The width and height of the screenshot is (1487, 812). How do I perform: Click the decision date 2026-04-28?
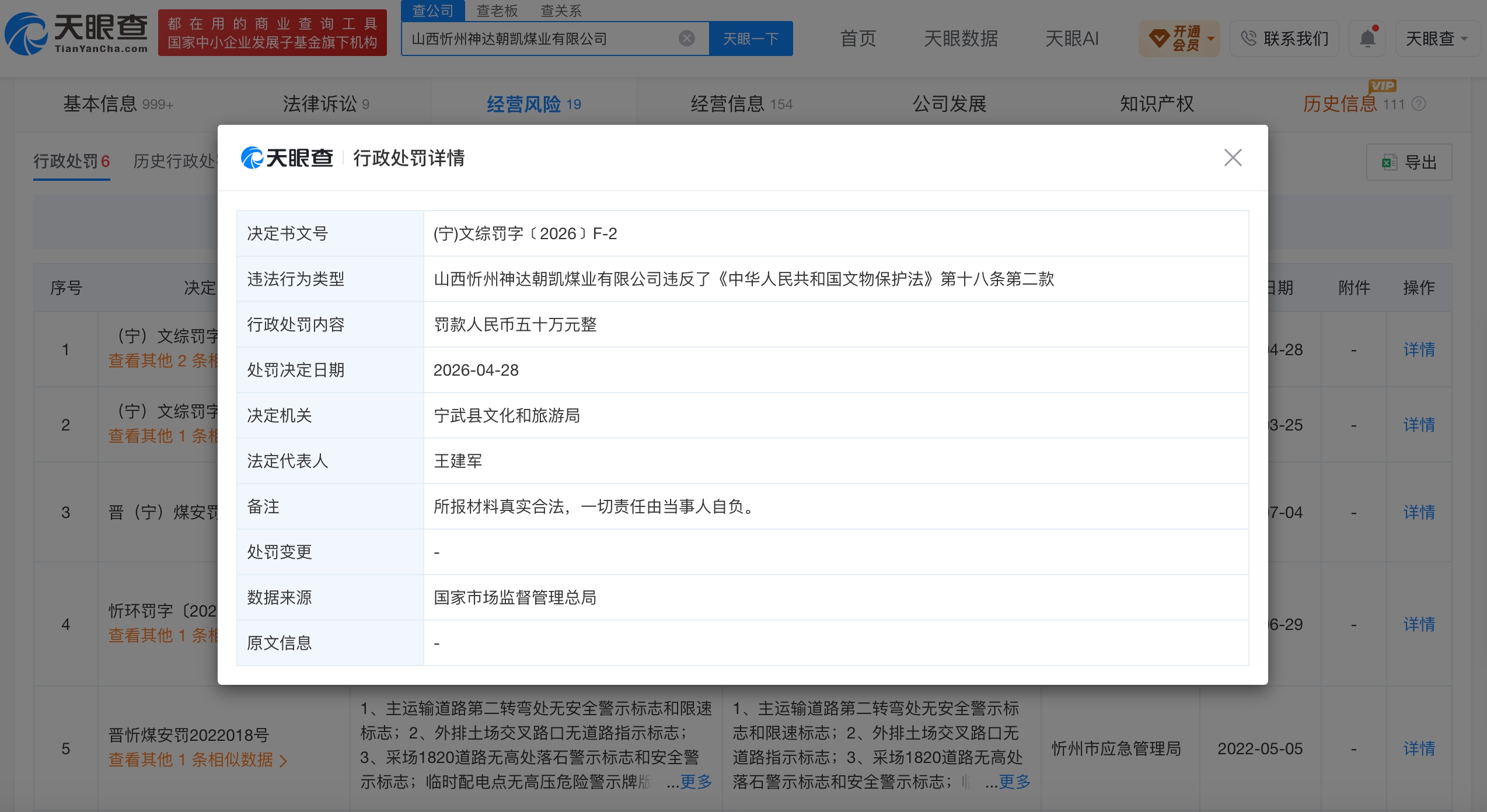476,370
